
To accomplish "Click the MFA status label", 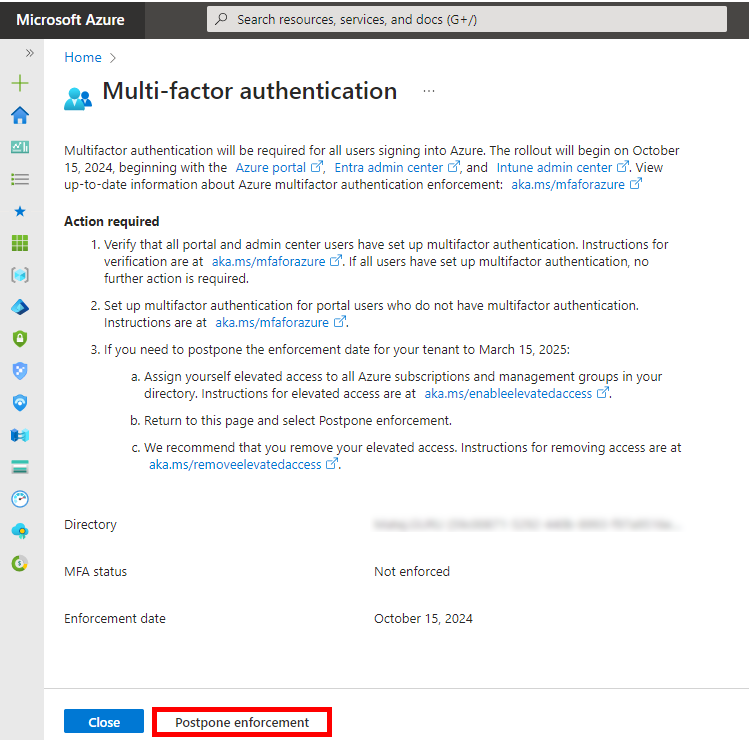I will [x=96, y=571].
